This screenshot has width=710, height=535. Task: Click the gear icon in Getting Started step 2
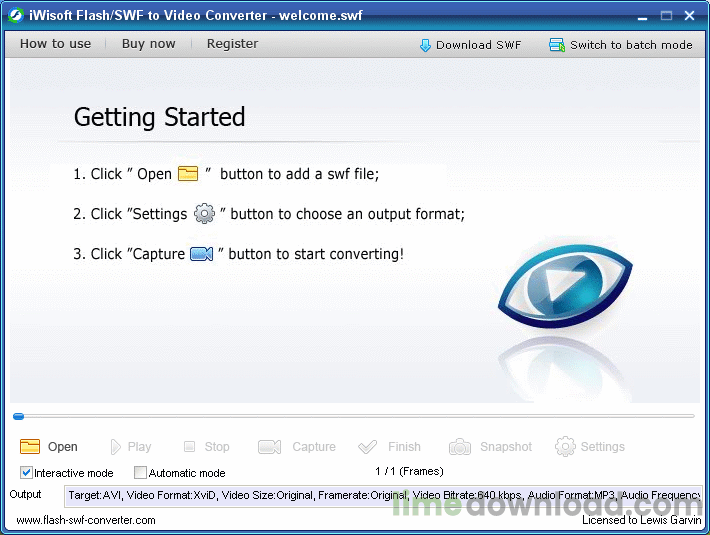pos(204,213)
